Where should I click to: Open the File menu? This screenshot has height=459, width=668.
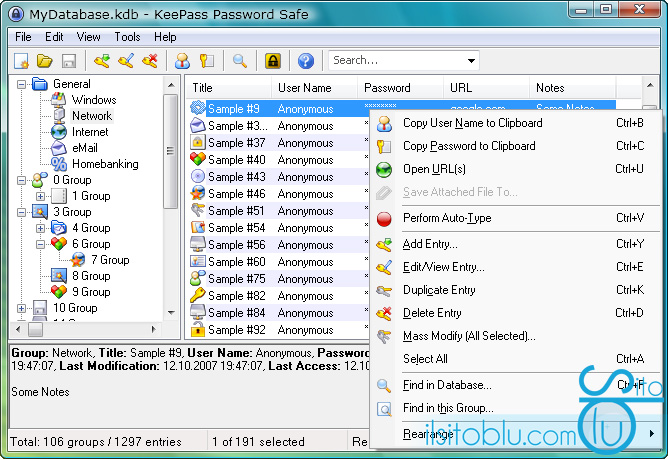23,37
